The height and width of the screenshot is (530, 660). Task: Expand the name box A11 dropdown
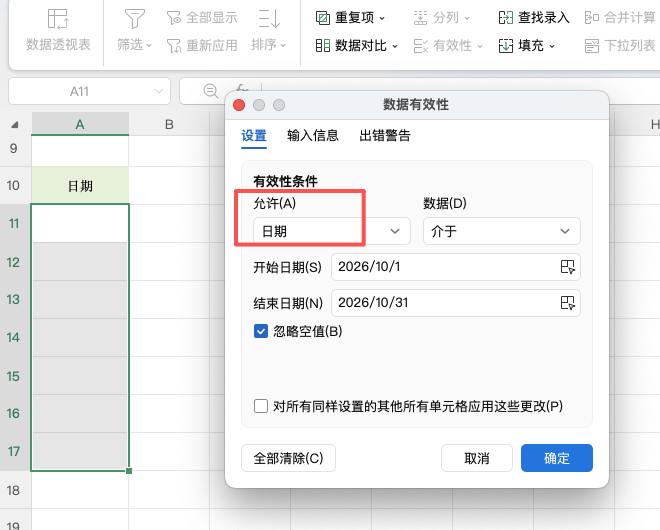pyautogui.click(x=159, y=91)
